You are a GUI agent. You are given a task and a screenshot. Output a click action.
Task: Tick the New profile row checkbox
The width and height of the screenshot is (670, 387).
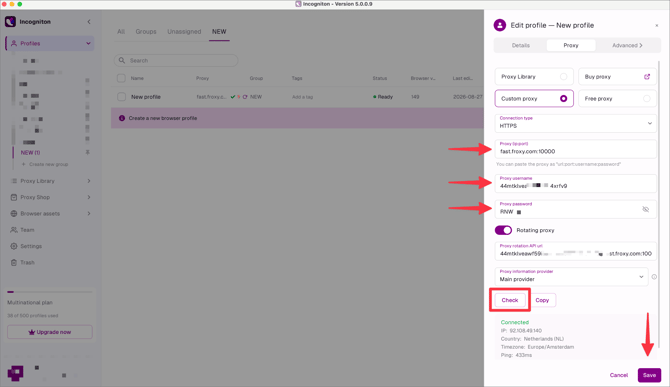coord(121,97)
